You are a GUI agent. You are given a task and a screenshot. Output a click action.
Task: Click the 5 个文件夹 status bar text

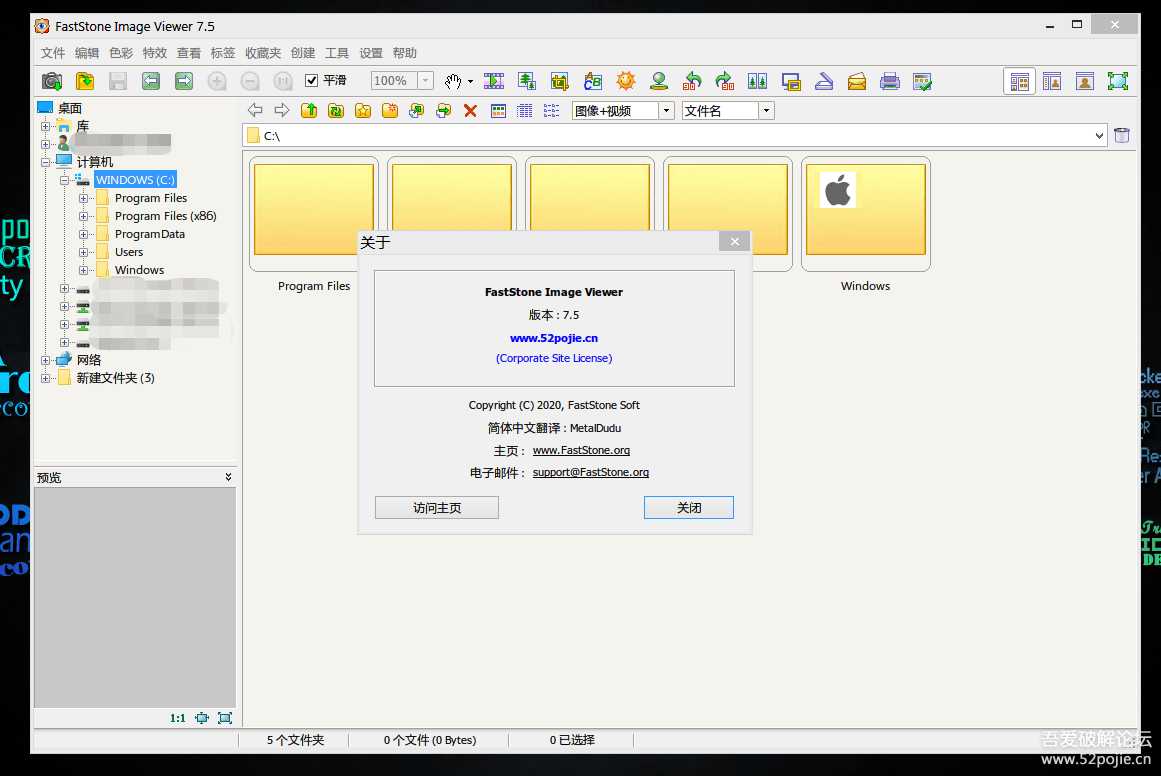coord(295,740)
